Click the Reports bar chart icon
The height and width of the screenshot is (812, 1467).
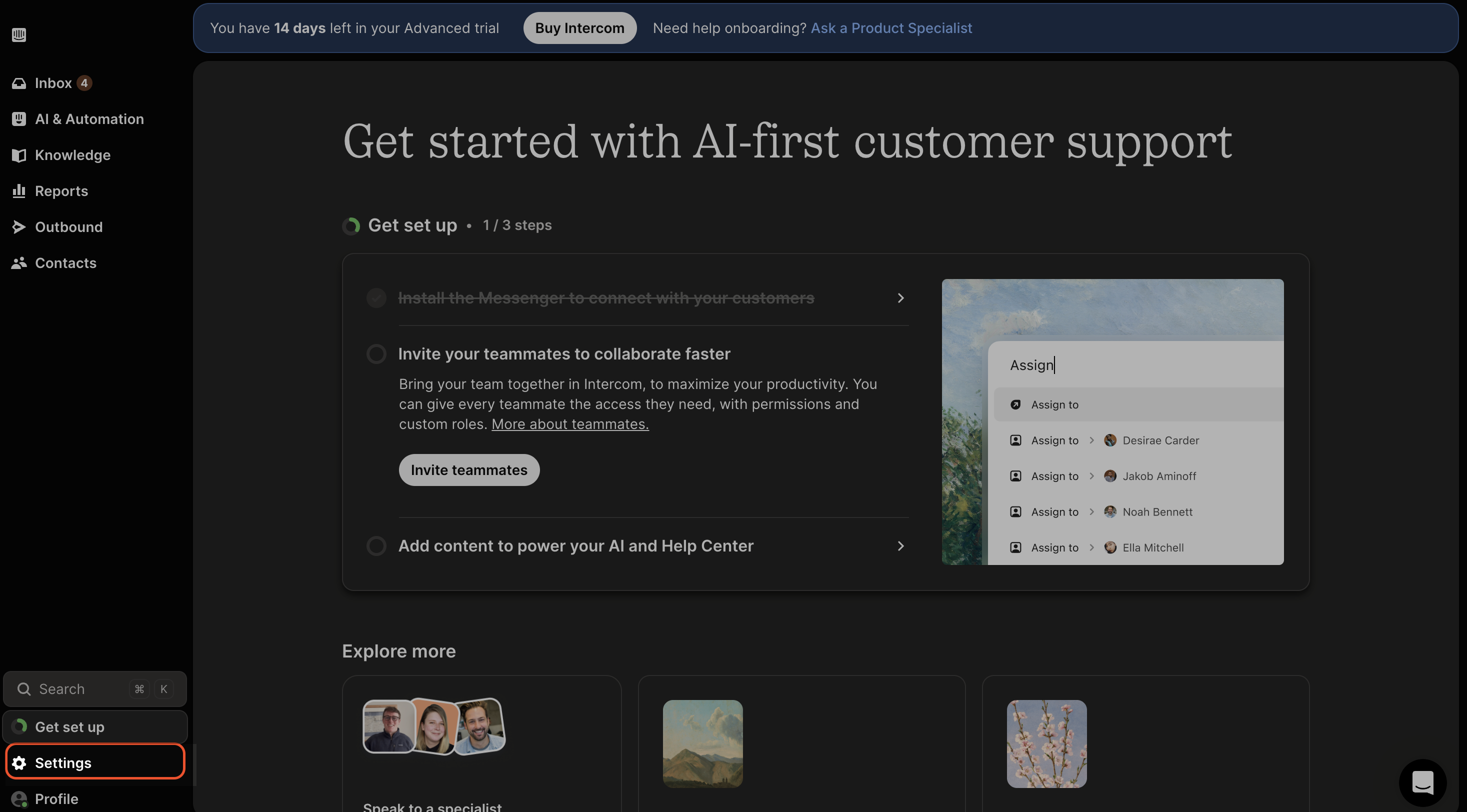tap(19, 191)
